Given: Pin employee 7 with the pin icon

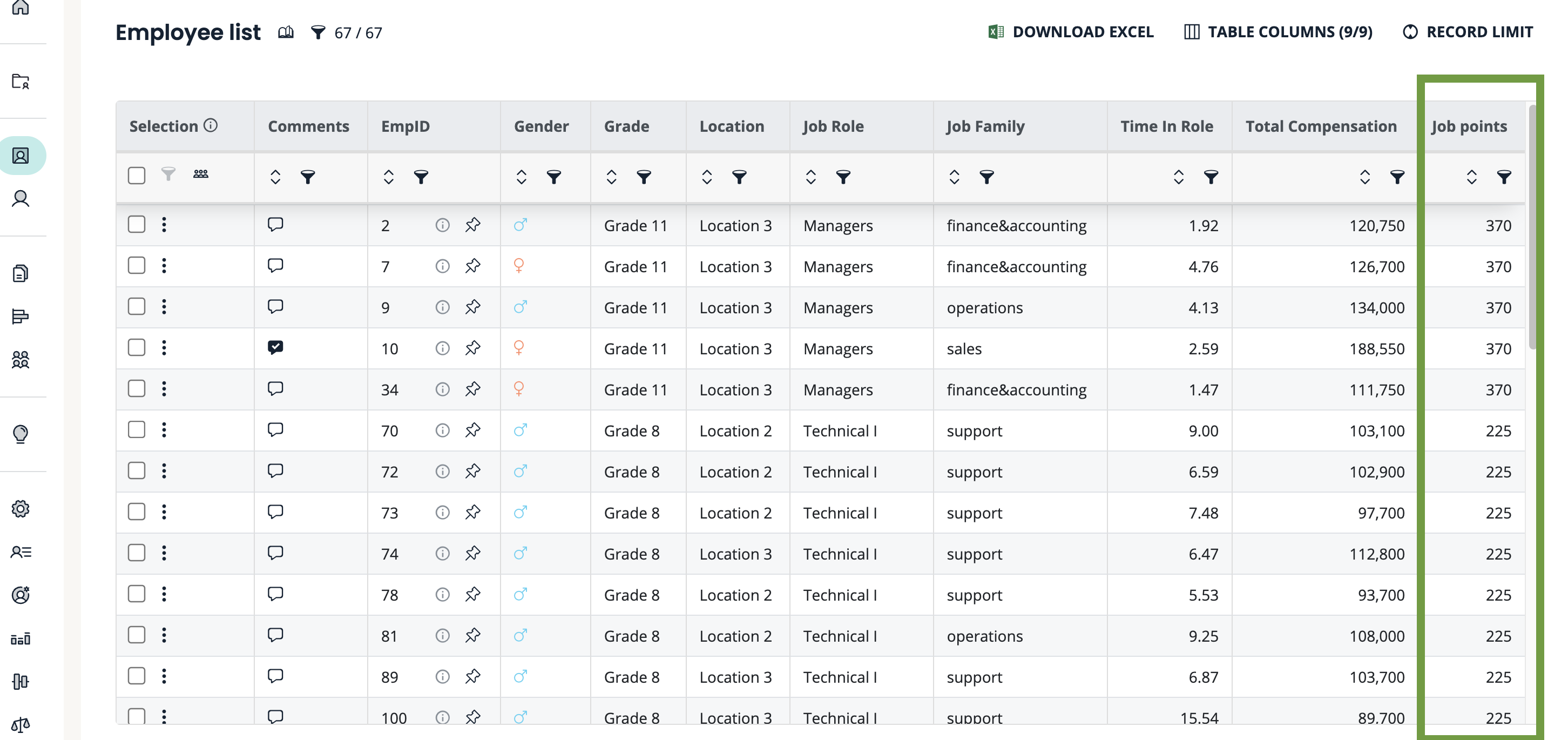Looking at the screenshot, I should (472, 266).
